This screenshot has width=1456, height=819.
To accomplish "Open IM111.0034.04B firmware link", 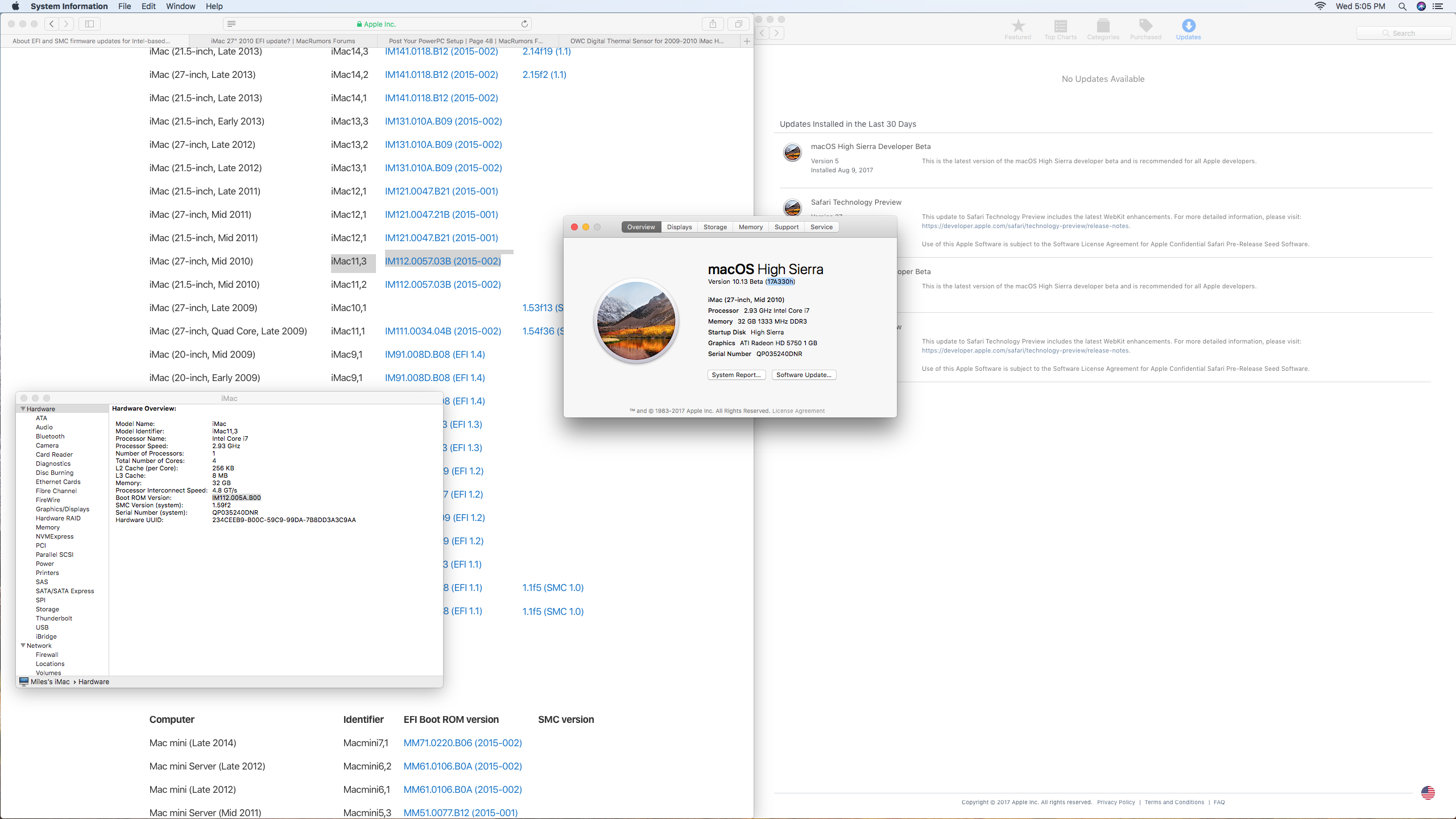I will pyautogui.click(x=442, y=331).
